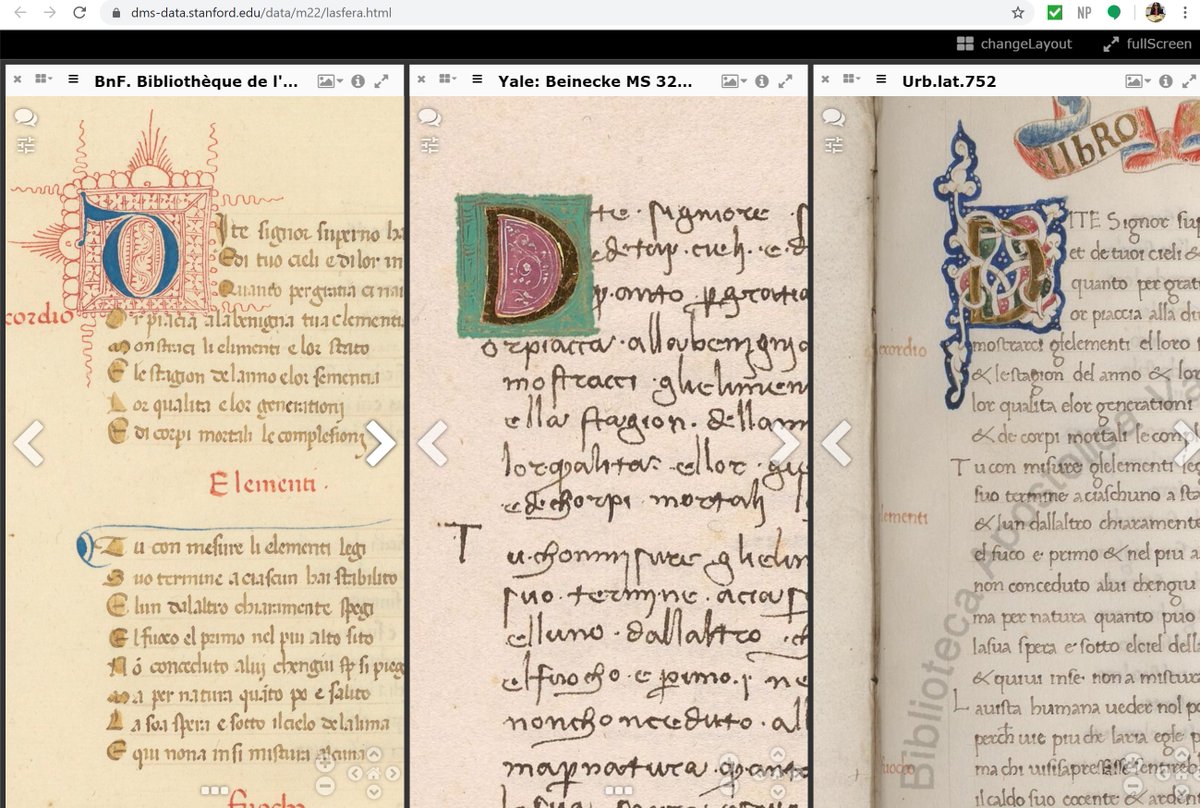Open view type dropdown in Yale window
1200x808 pixels.
[734, 81]
